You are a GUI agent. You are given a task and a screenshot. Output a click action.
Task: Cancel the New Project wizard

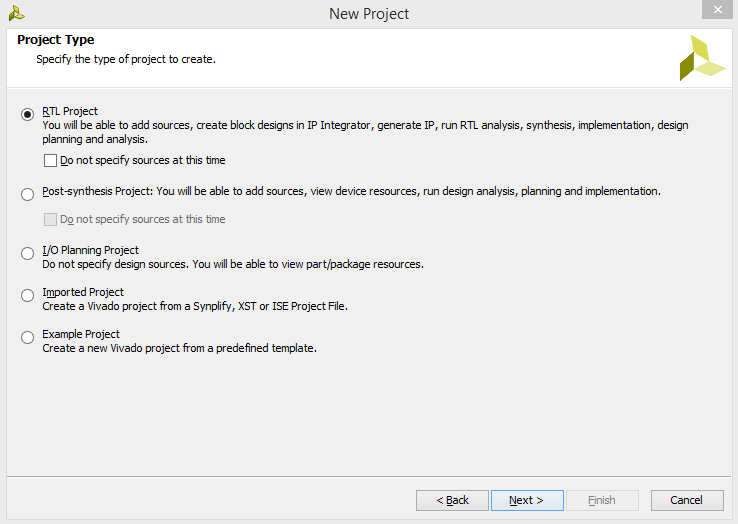pyautogui.click(x=687, y=500)
